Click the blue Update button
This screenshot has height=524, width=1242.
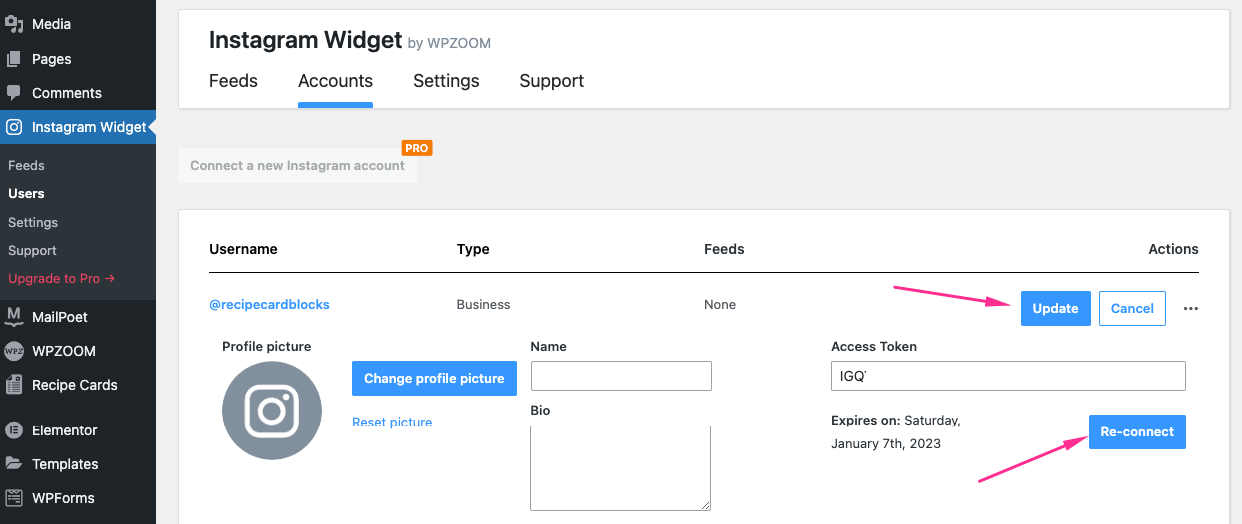click(1055, 308)
